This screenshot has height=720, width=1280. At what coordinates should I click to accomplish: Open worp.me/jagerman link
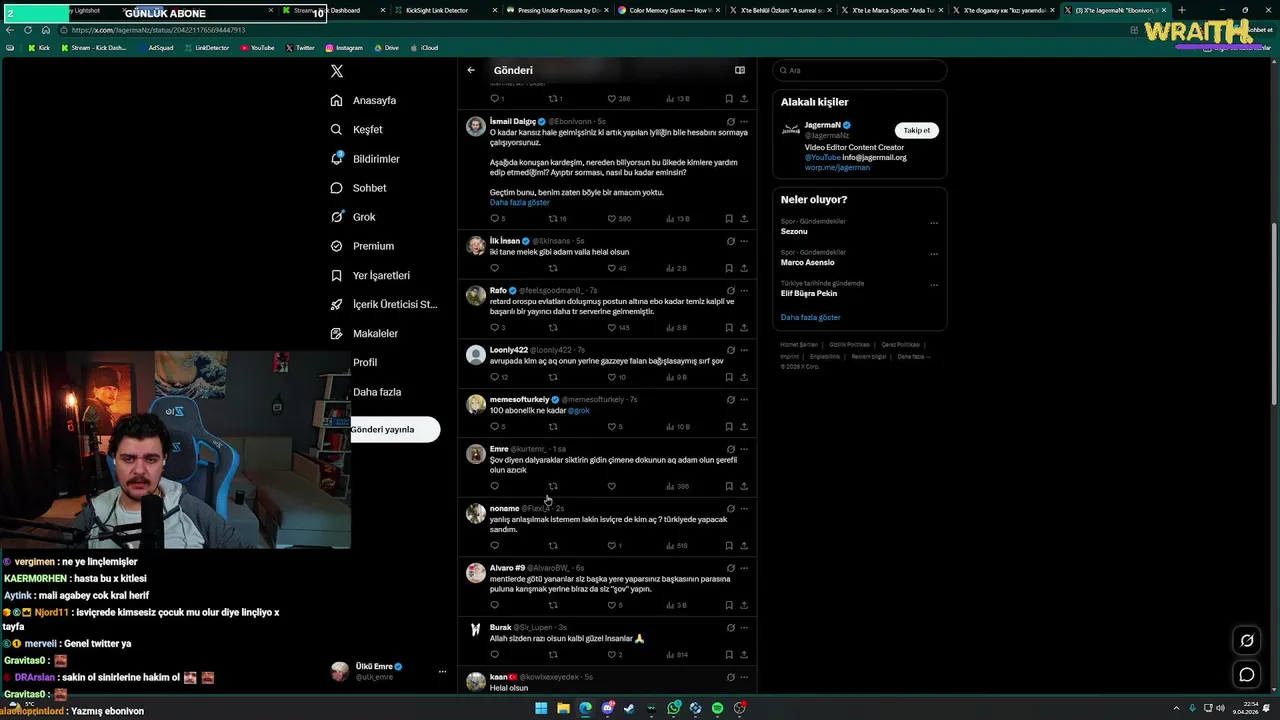tap(837, 168)
